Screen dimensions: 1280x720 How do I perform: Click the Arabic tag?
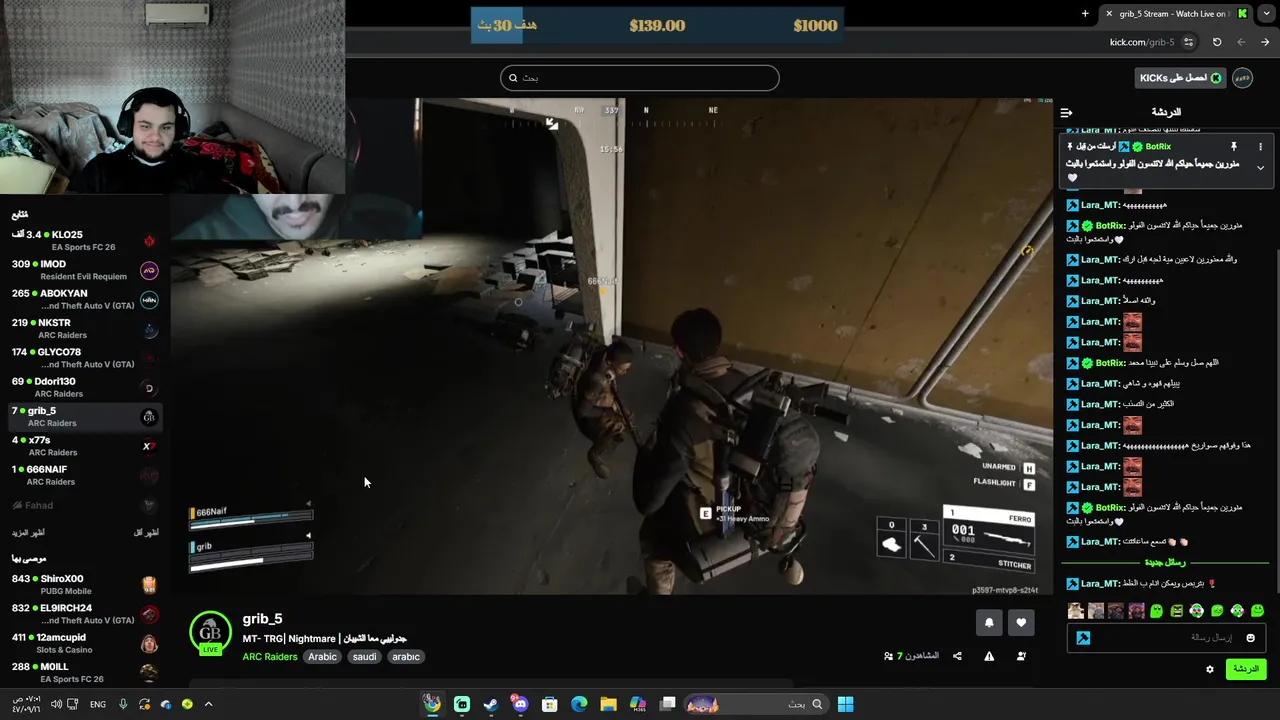tap(322, 657)
